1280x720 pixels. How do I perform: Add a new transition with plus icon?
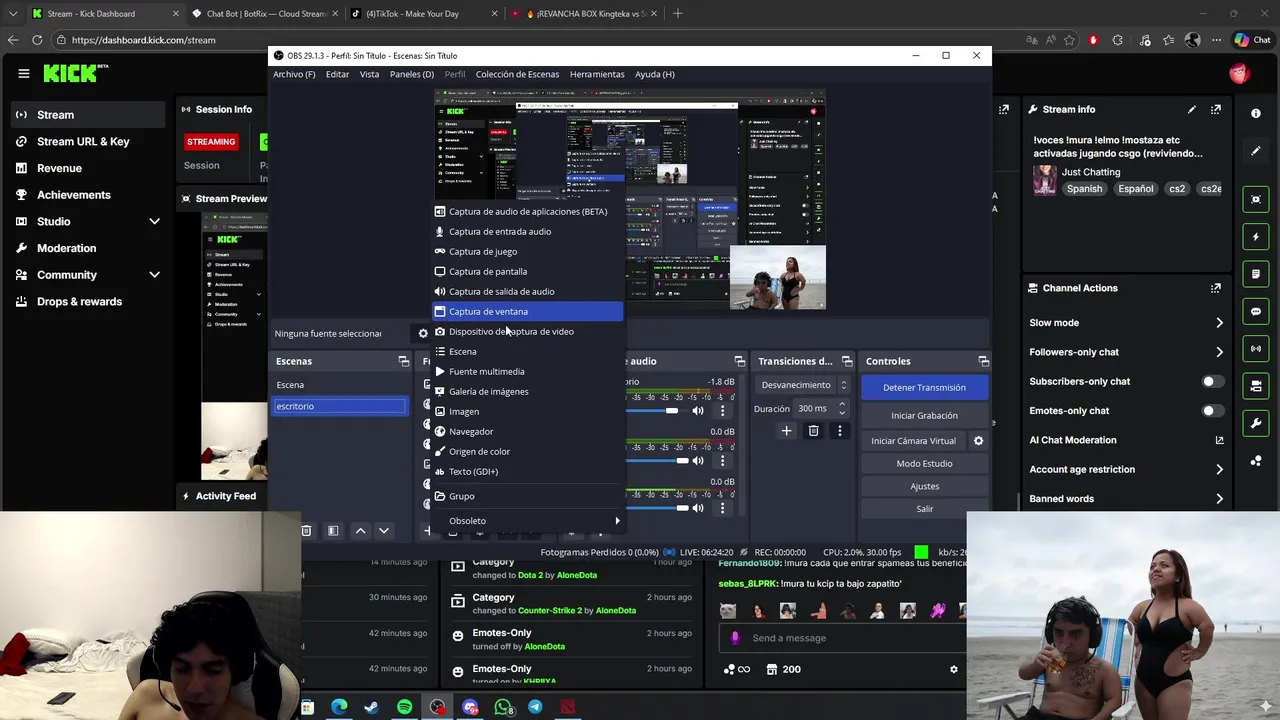786,431
